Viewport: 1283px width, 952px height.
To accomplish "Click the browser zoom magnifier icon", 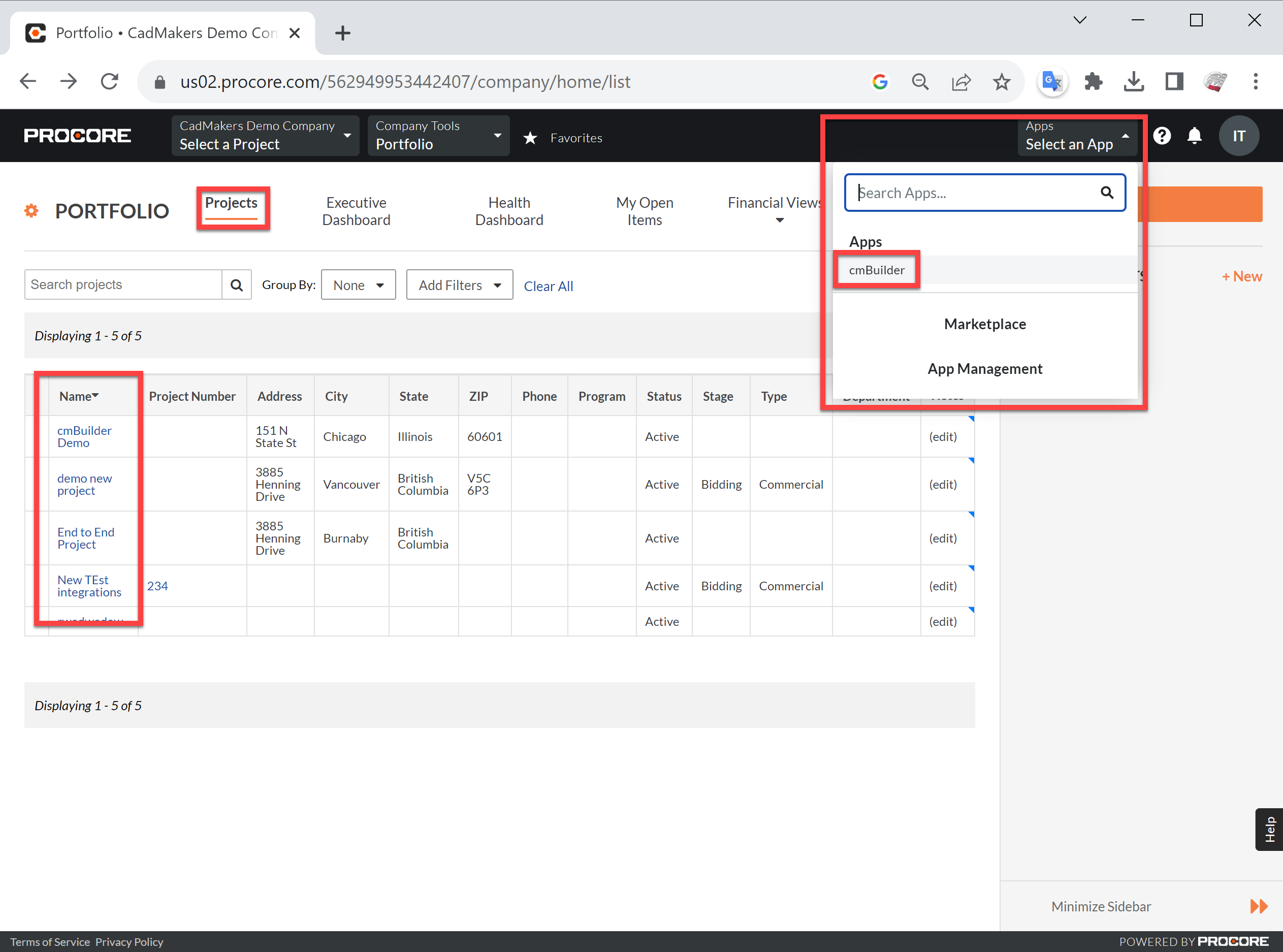I will point(921,82).
